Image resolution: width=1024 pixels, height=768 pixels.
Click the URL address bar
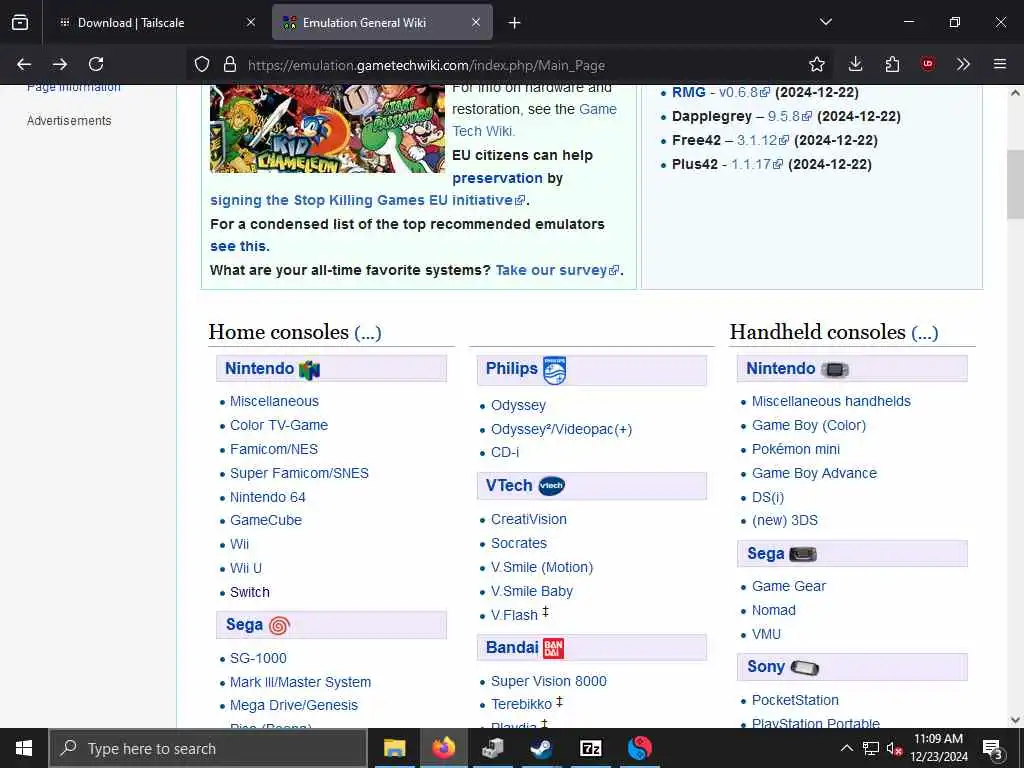[x=509, y=65]
